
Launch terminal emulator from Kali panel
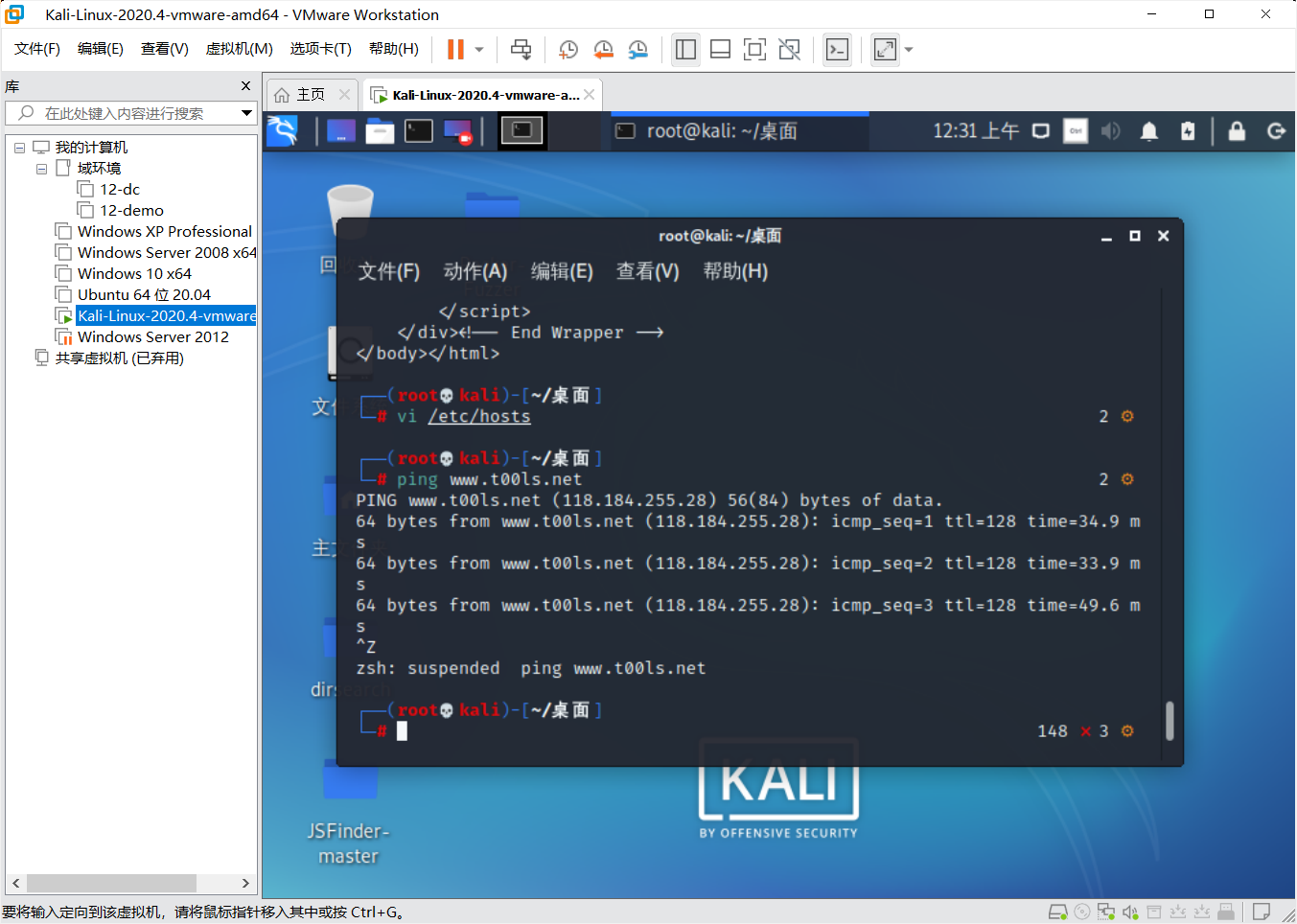[x=418, y=130]
